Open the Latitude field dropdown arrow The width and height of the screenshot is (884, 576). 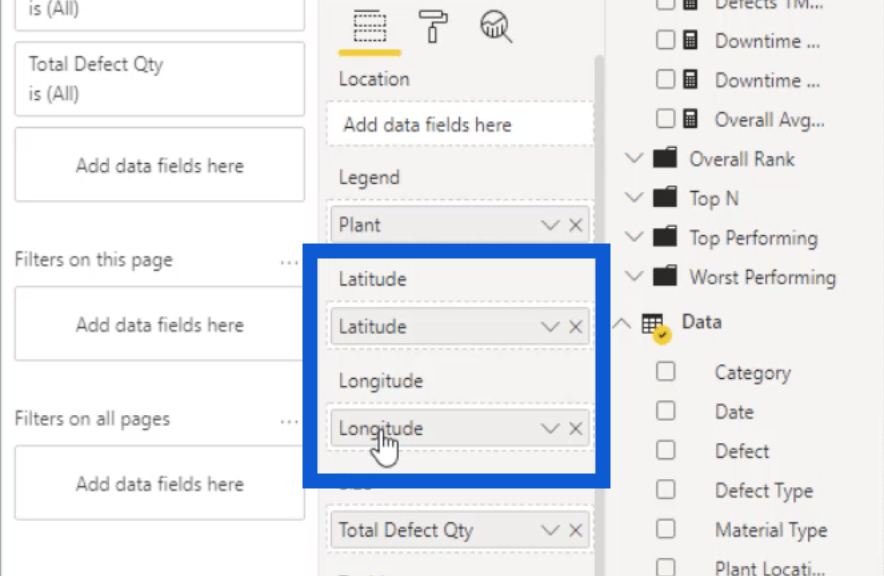point(550,327)
